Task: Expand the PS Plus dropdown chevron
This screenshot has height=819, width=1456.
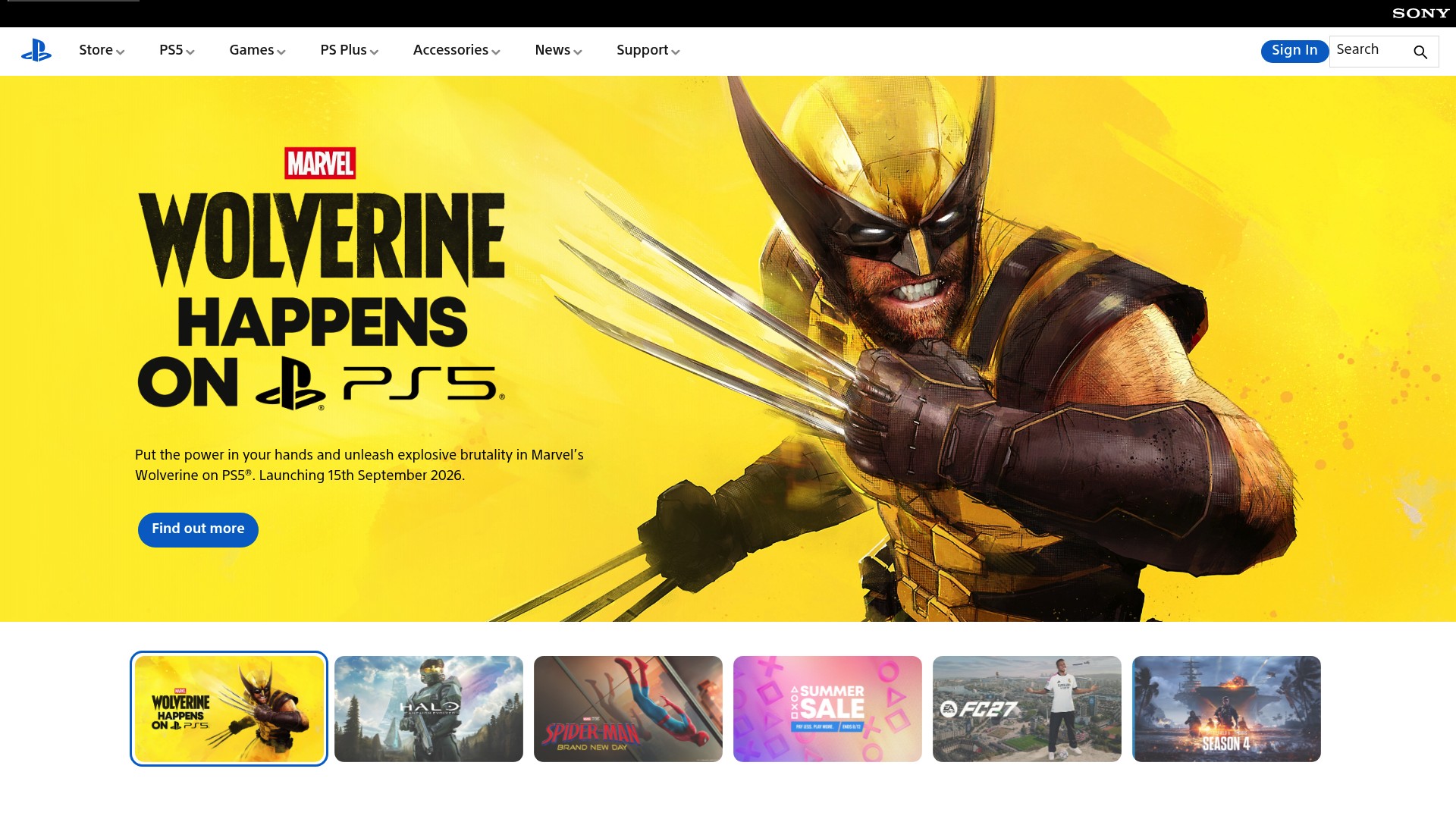Action: pyautogui.click(x=375, y=52)
